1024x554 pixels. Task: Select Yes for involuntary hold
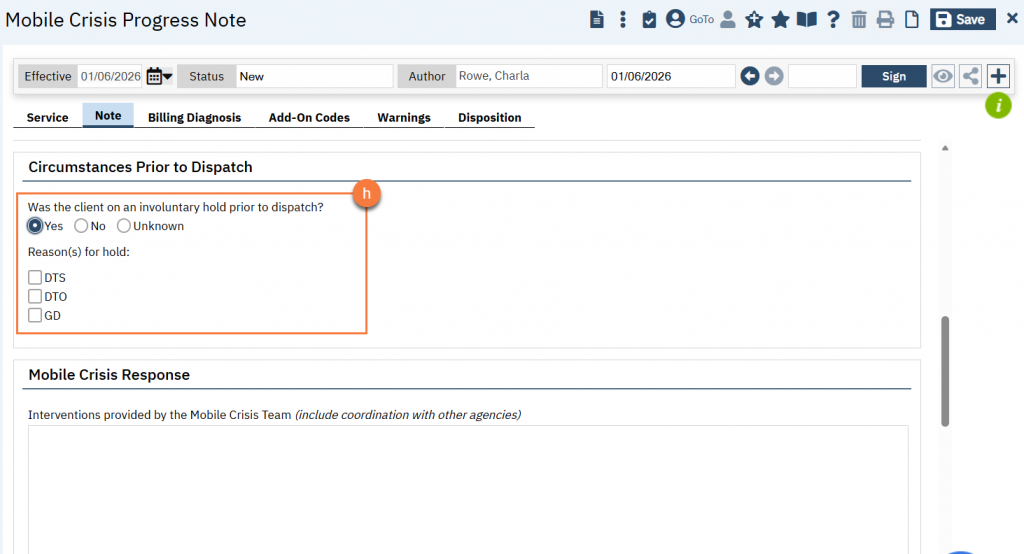click(x=35, y=226)
